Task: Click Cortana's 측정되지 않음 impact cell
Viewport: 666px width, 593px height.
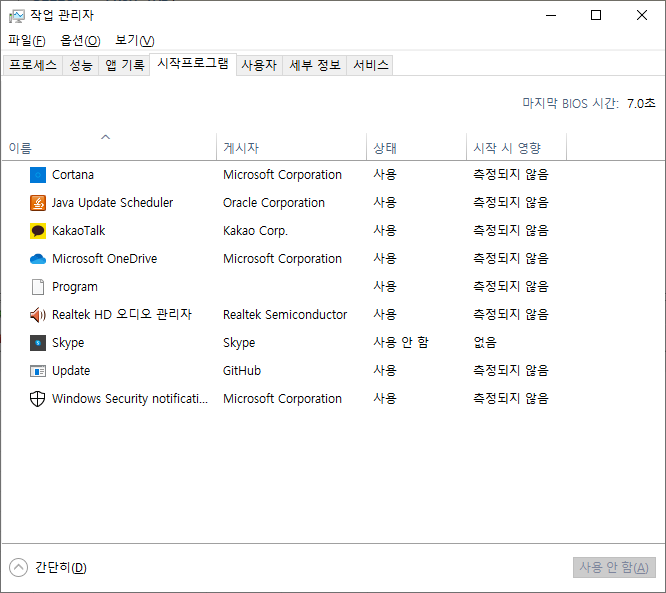Action: 511,175
